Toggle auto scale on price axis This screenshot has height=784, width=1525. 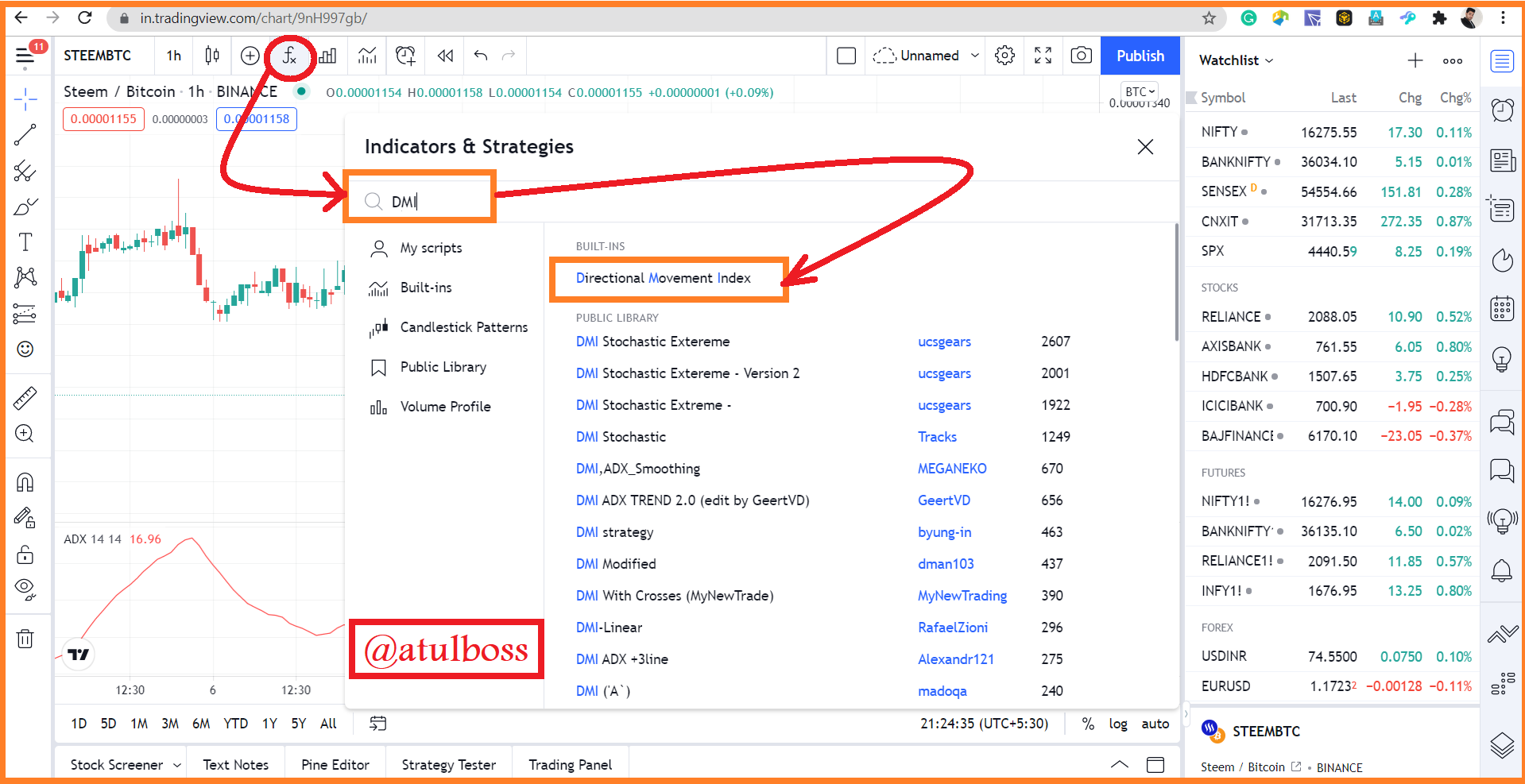click(1155, 724)
